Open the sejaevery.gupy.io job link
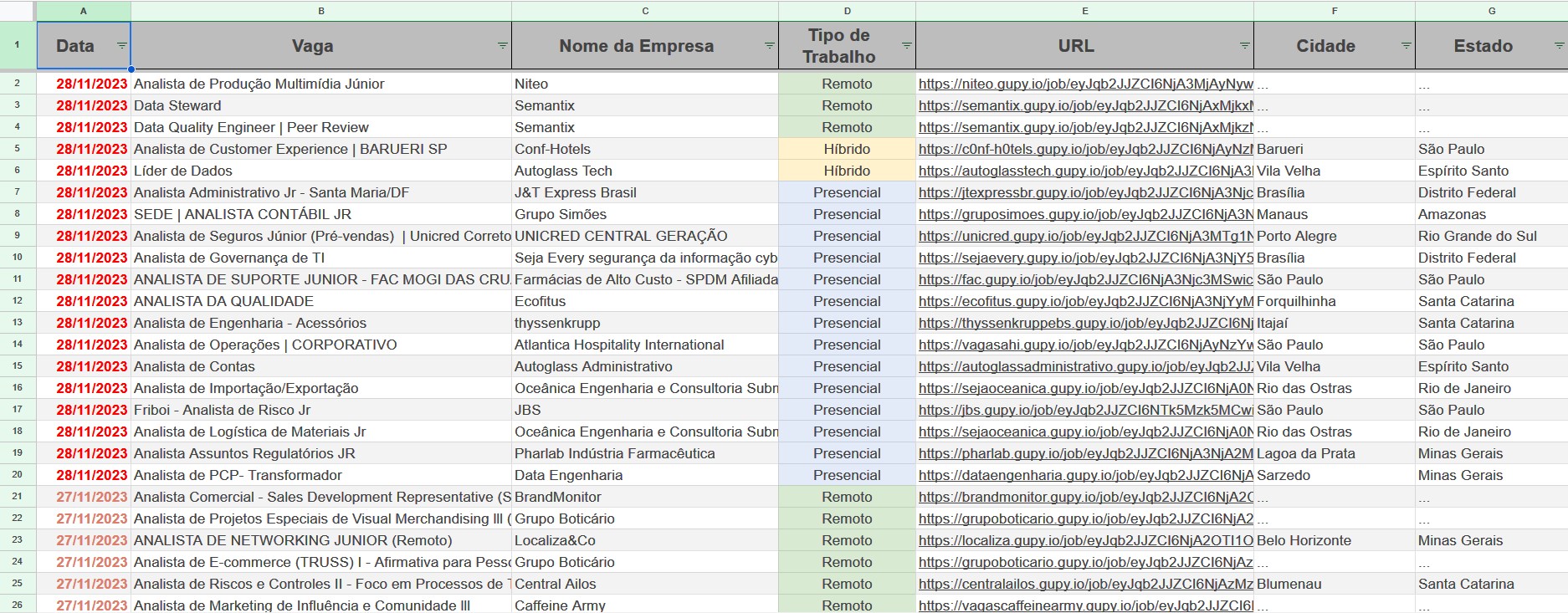This screenshot has height=613, width=1568. click(1086, 258)
